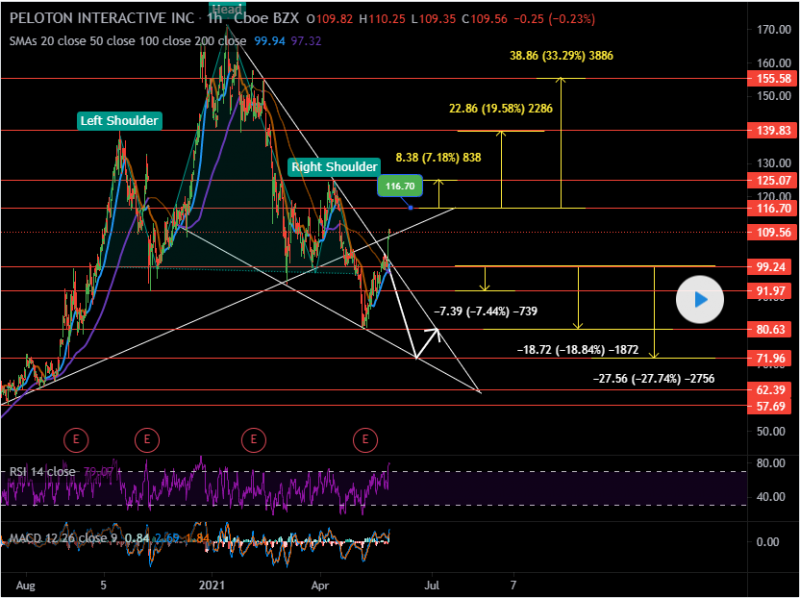800x598 pixels.
Task: Click the purple SMA value 97.32
Action: [306, 41]
